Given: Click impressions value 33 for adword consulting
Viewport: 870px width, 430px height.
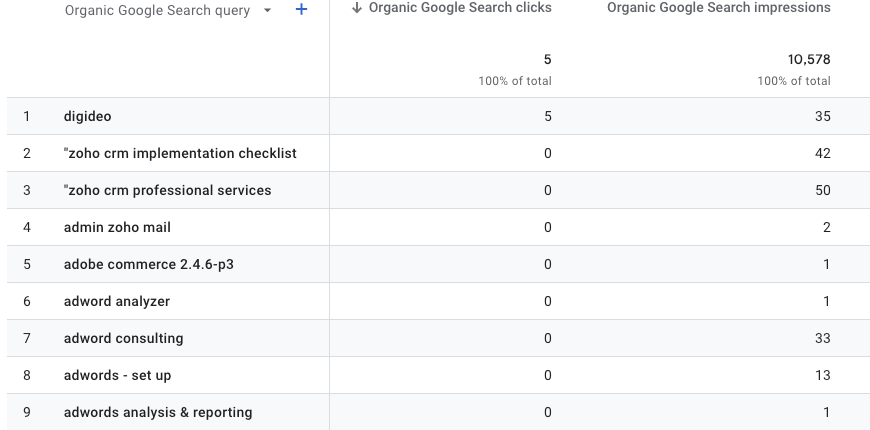Looking at the screenshot, I should 823,338.
